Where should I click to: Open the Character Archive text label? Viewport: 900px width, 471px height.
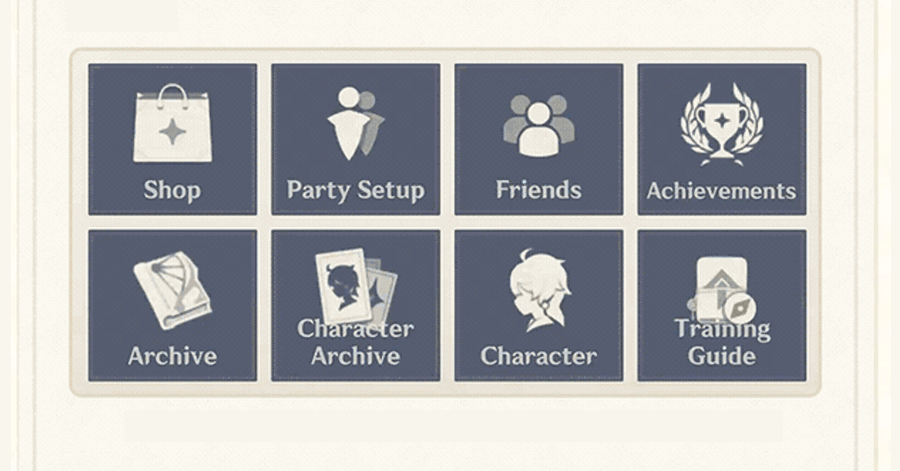(x=355, y=342)
